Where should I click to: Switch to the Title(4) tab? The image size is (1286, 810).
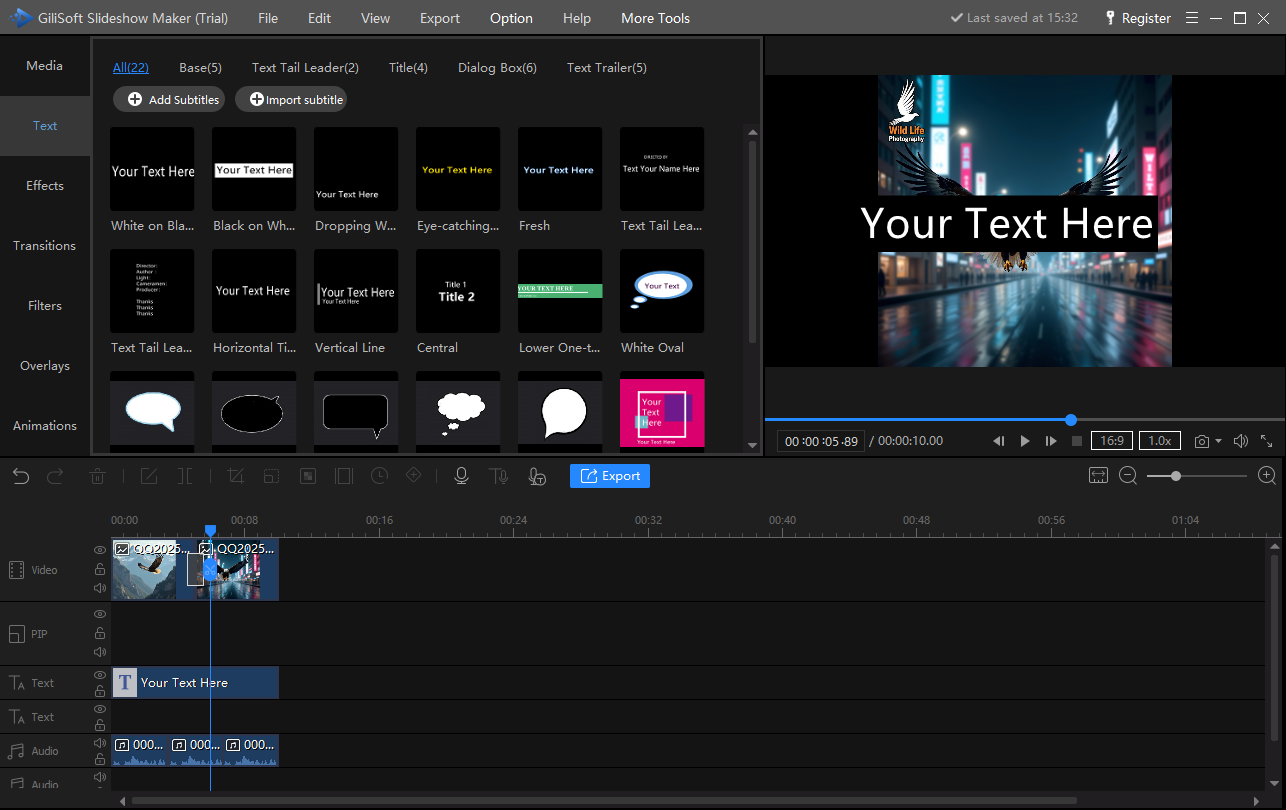[x=408, y=68]
